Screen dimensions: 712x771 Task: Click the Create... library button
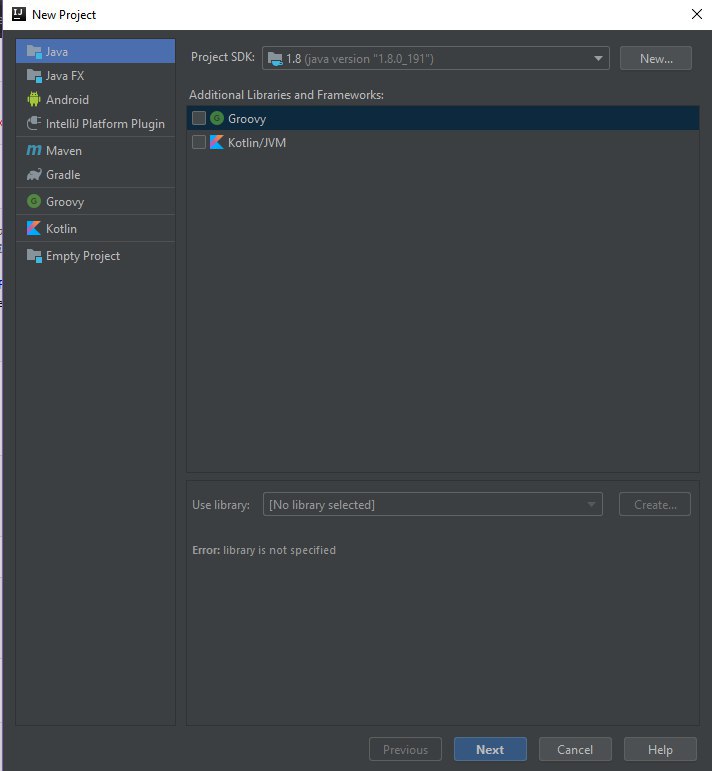[655, 504]
